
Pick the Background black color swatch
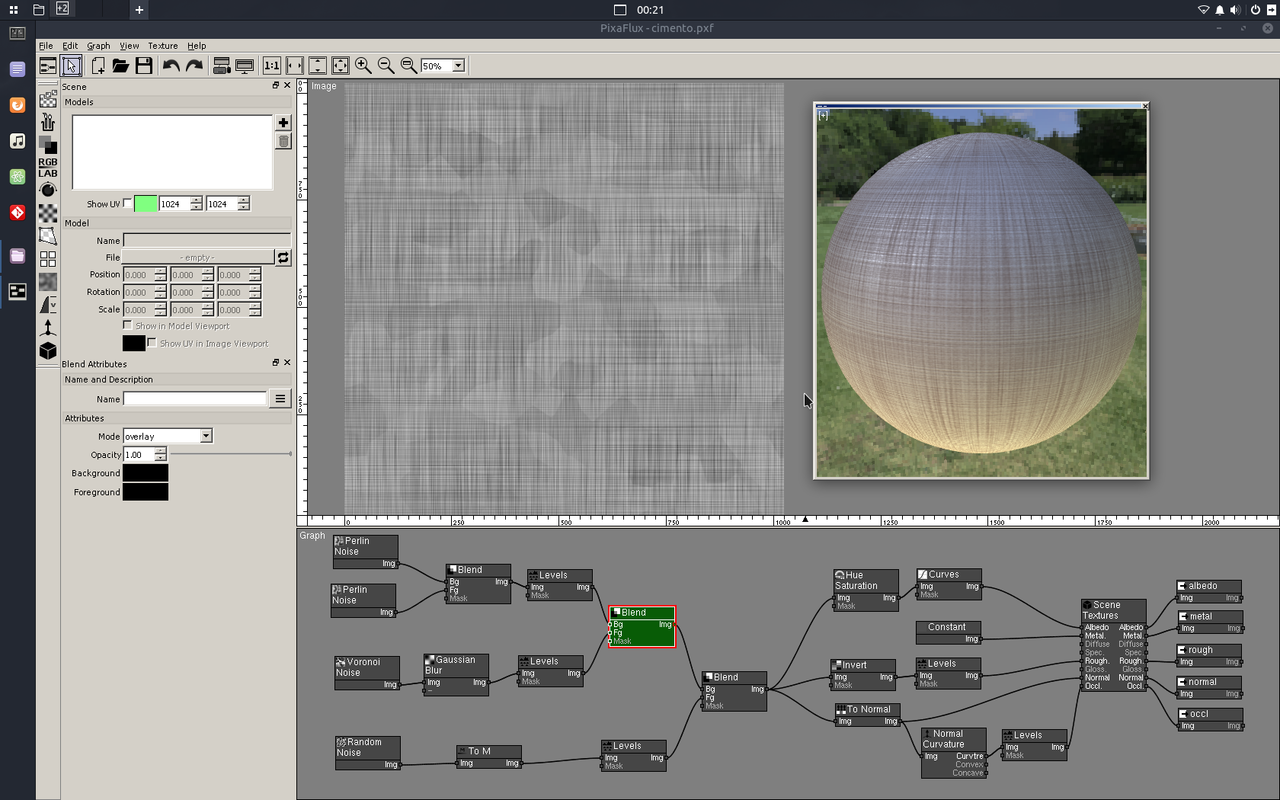(x=145, y=473)
